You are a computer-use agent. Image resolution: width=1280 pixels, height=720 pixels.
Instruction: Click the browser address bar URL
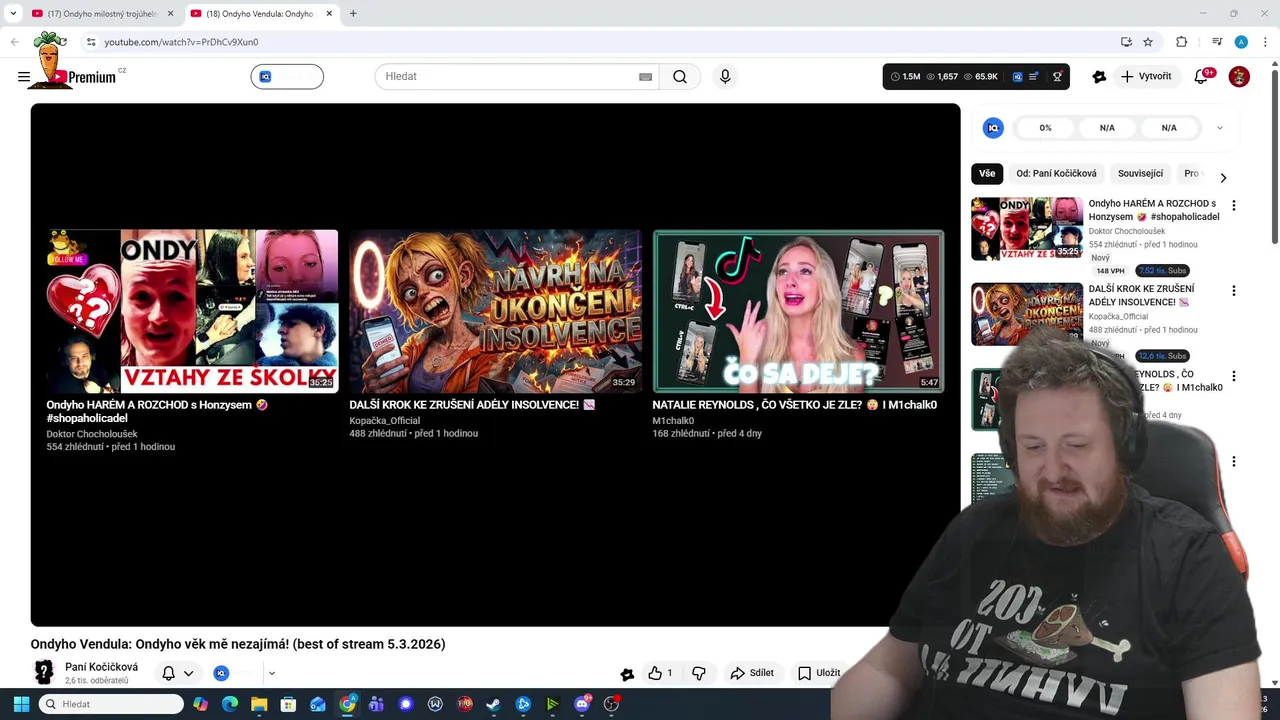(182, 42)
